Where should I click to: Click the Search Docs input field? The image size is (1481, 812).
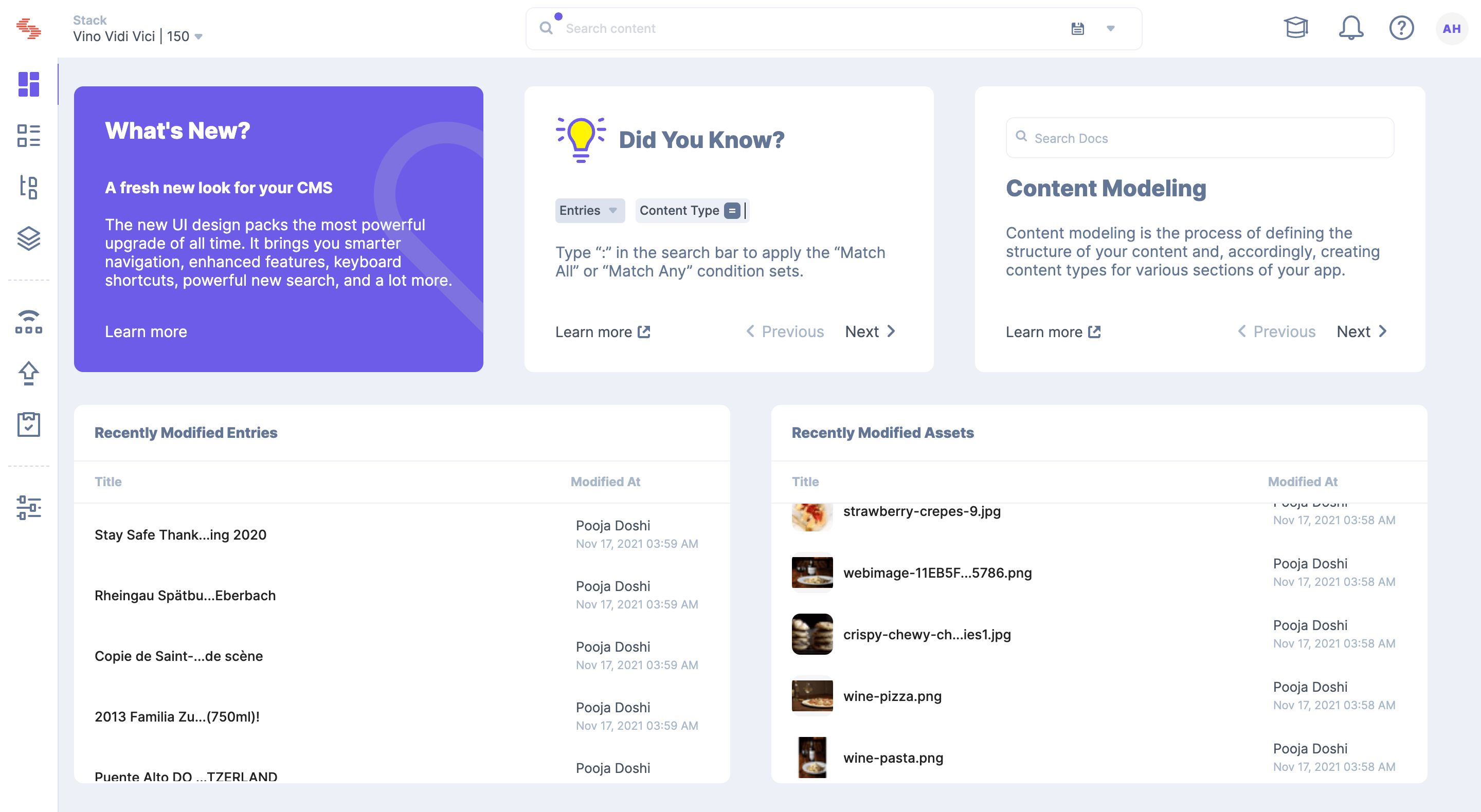click(x=1197, y=137)
